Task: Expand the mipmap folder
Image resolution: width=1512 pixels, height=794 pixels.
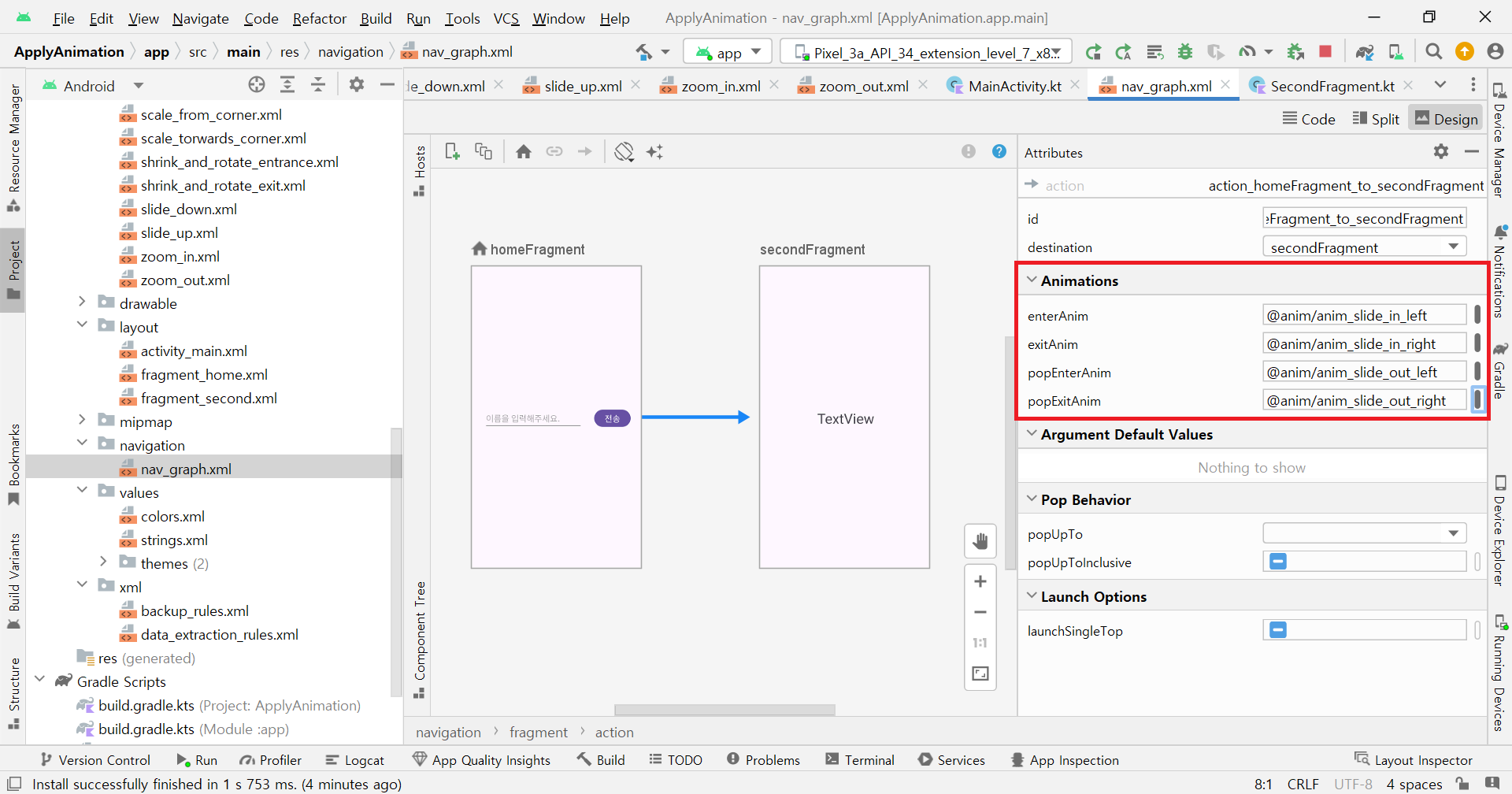Action: [82, 420]
